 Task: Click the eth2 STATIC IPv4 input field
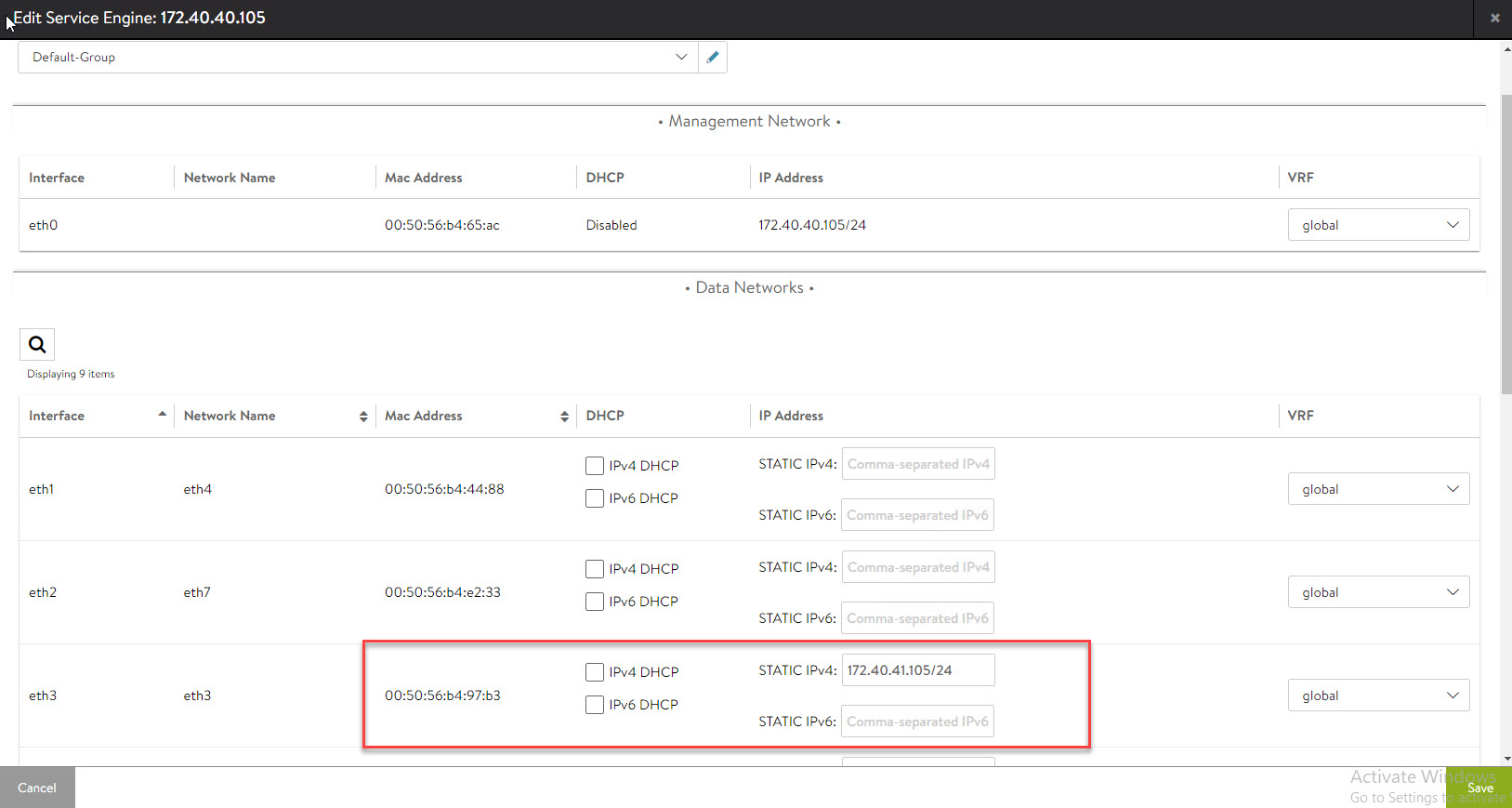(917, 567)
